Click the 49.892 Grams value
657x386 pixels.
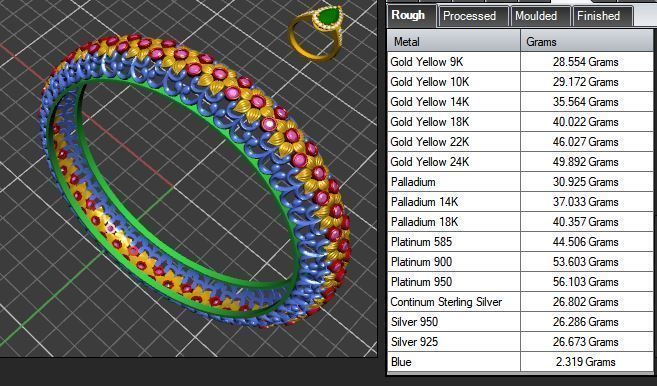click(x=585, y=162)
